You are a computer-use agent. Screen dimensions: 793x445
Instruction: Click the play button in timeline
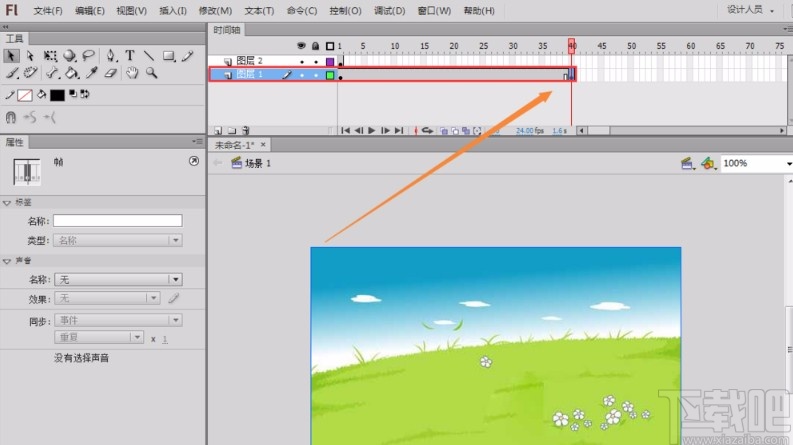(x=372, y=130)
